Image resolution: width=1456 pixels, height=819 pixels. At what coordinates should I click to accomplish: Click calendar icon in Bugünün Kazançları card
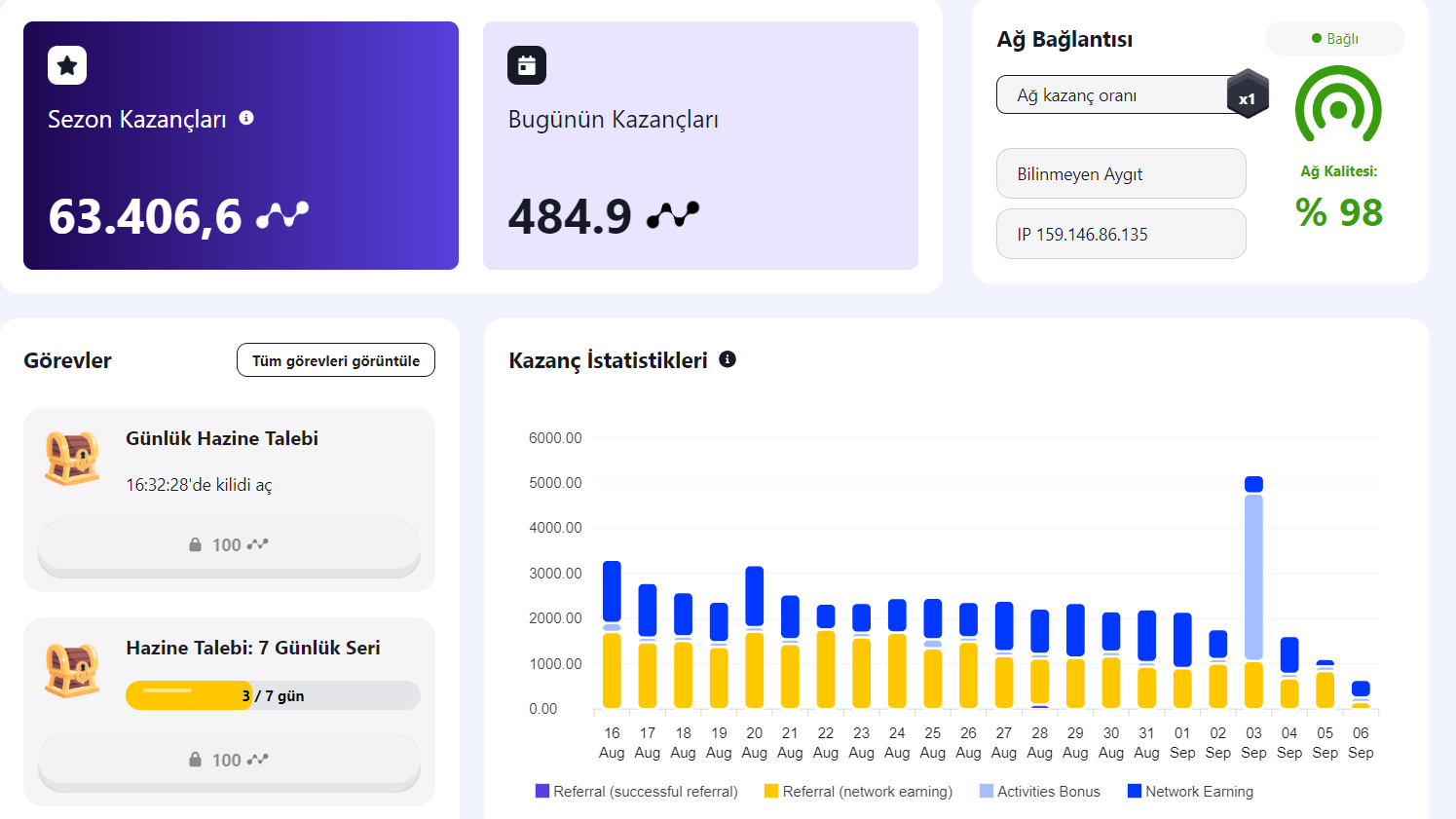pos(527,65)
